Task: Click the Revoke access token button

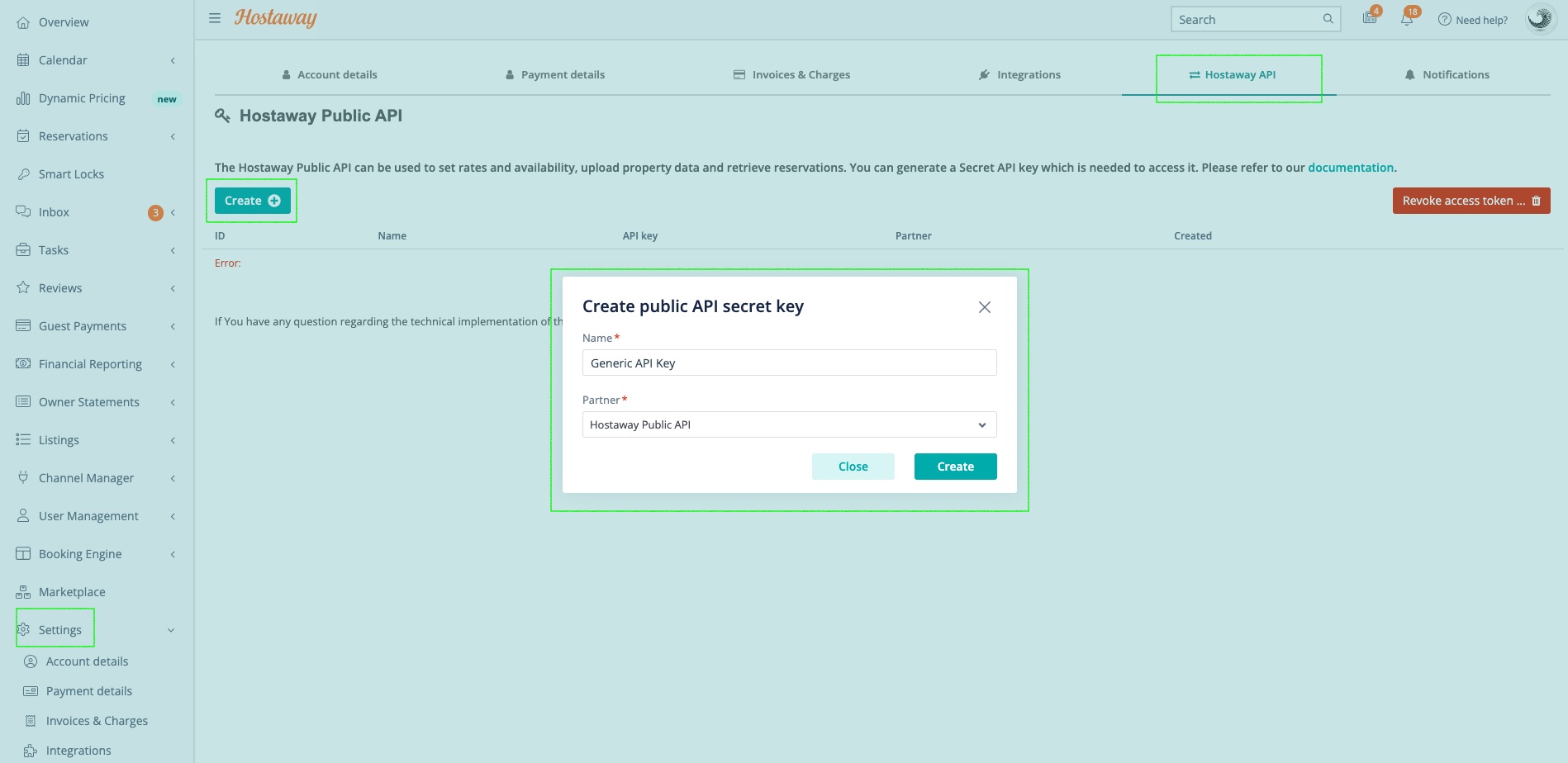Action: tap(1471, 200)
